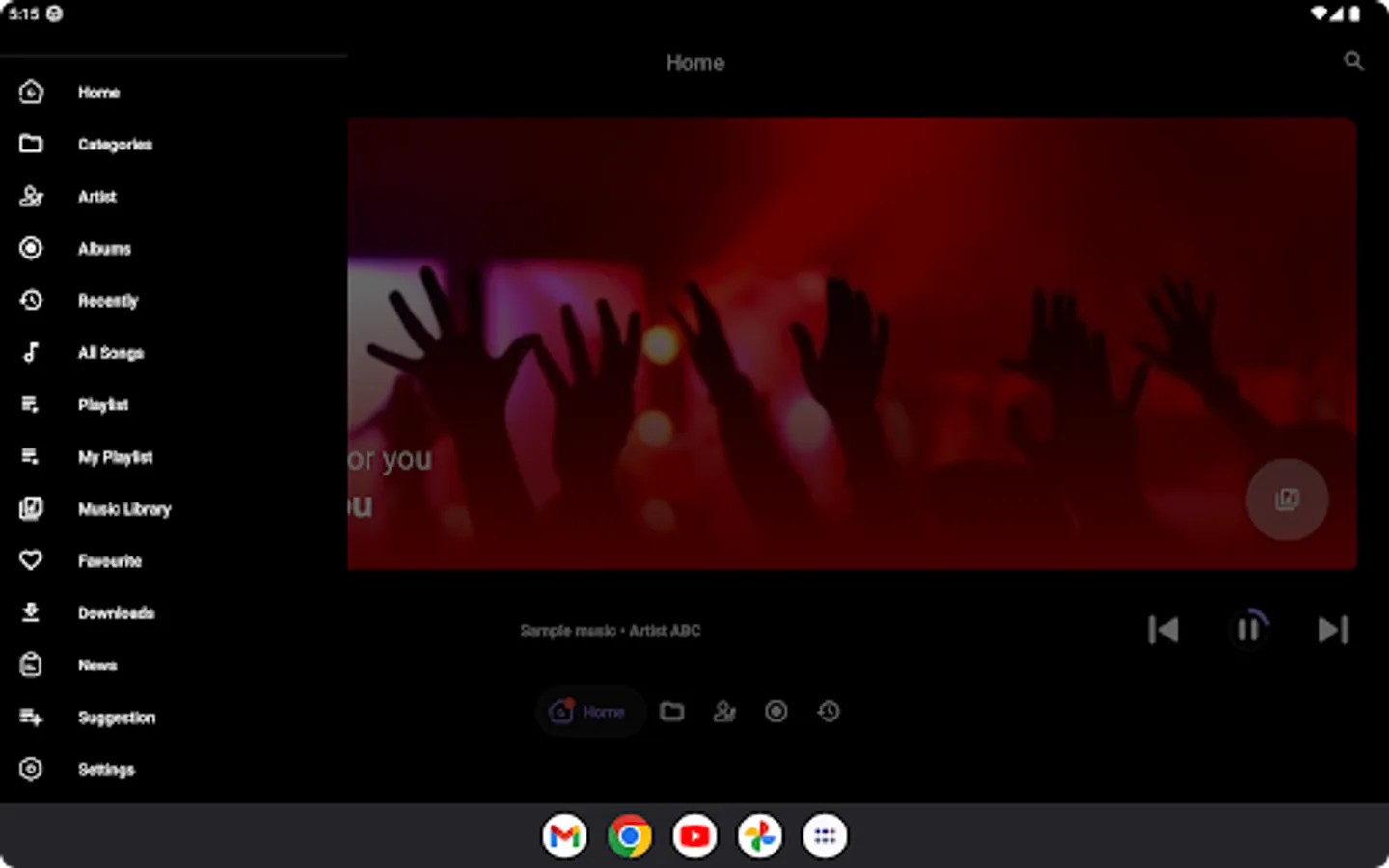Viewport: 1389px width, 868px height.
Task: Switch to the artist tab in bottom navigation
Action: [724, 712]
